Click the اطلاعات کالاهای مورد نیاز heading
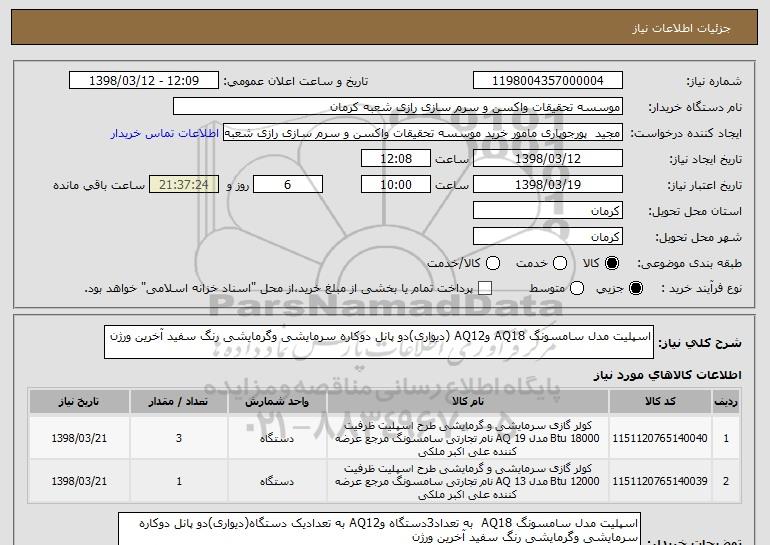 click(667, 376)
